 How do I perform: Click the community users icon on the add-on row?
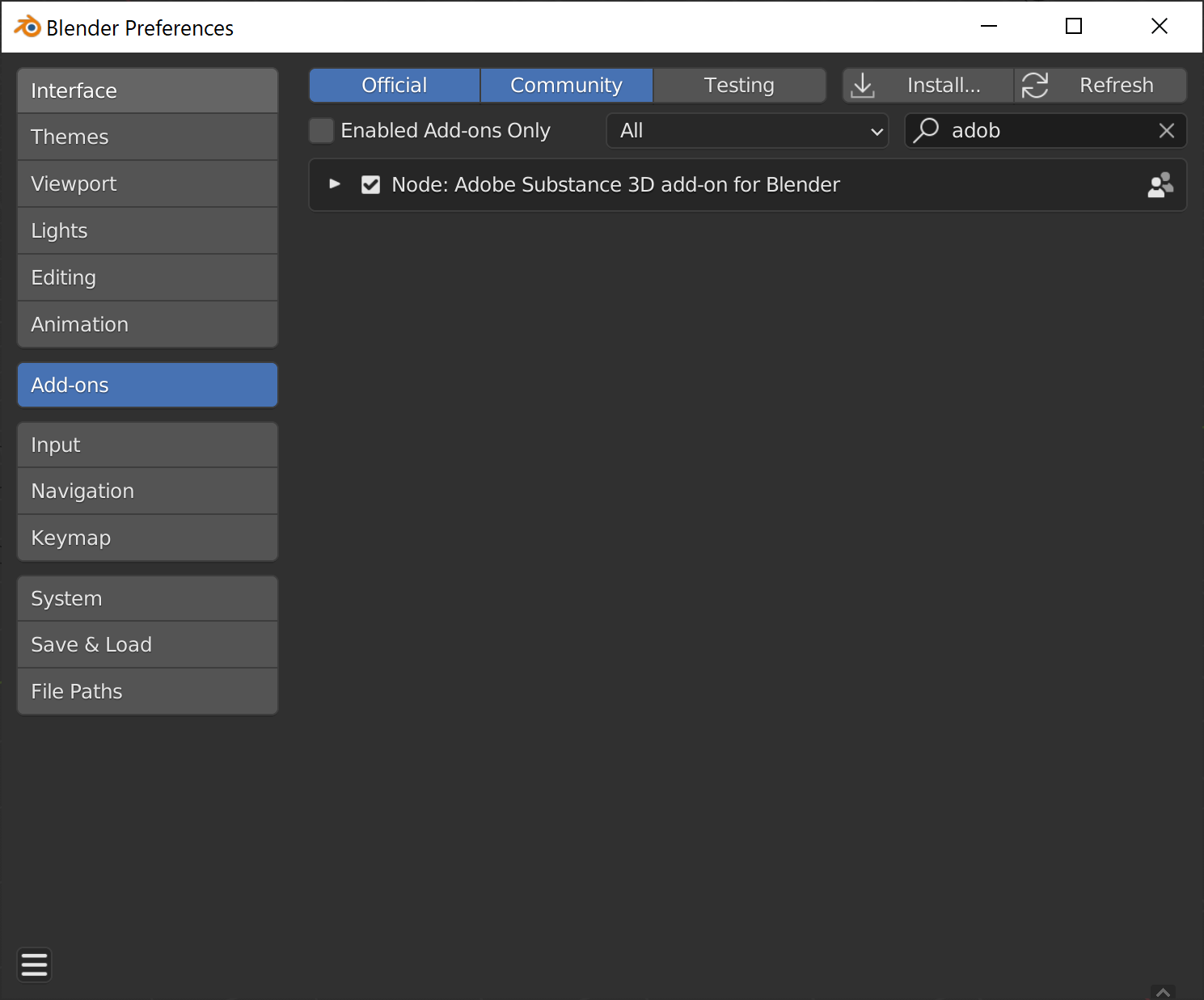[x=1160, y=184]
